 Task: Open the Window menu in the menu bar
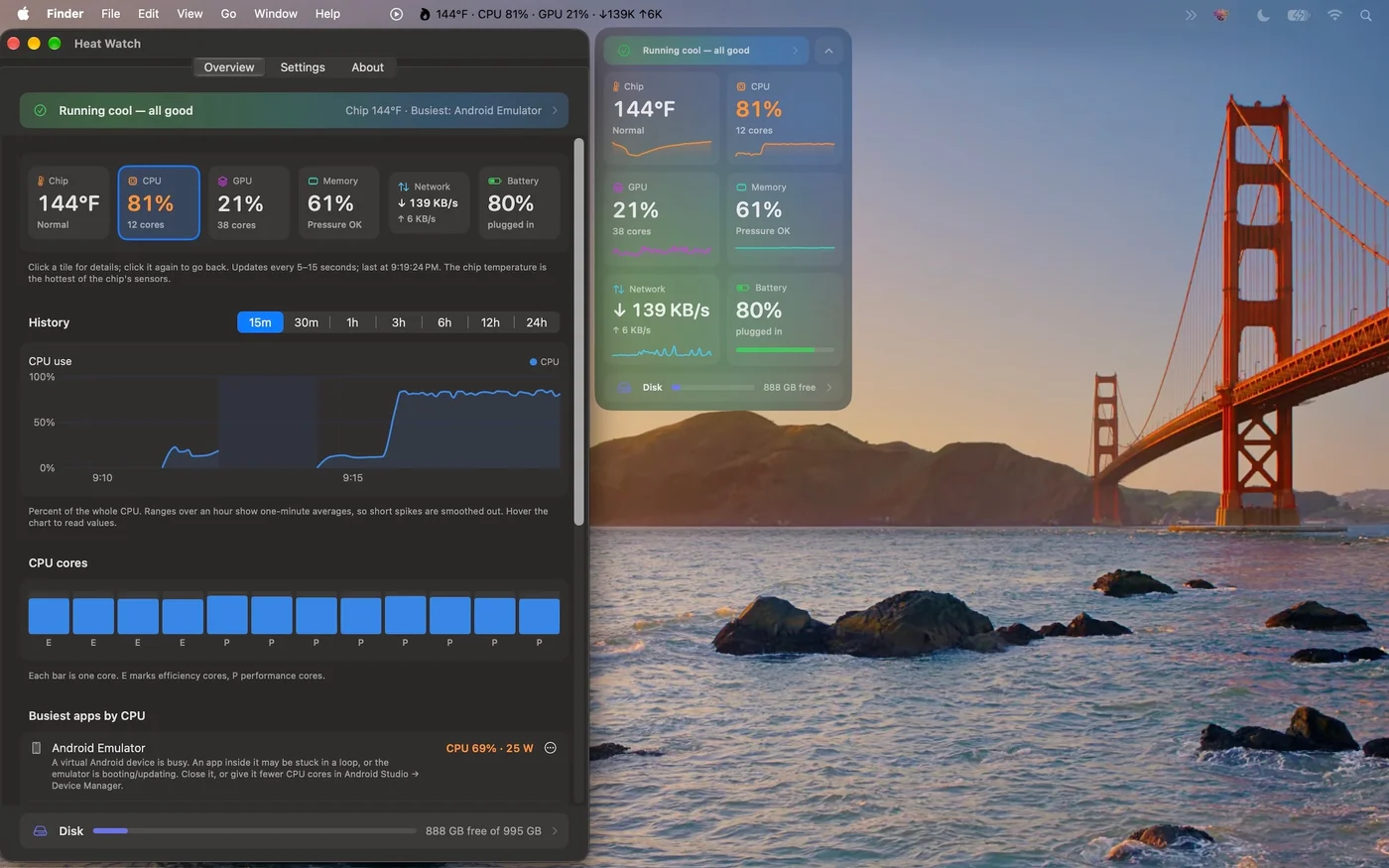276,14
